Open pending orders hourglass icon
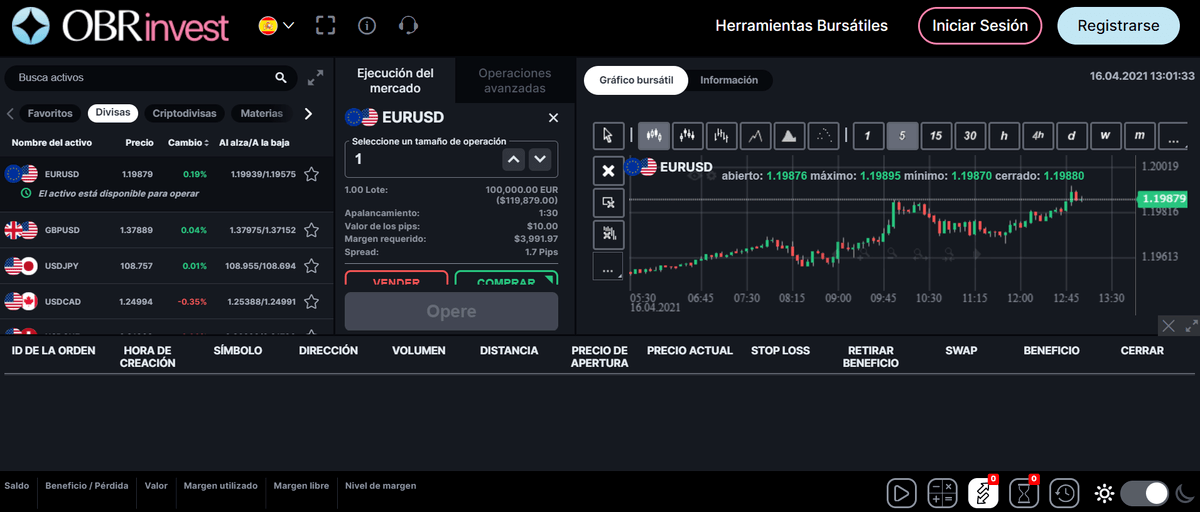The width and height of the screenshot is (1200, 512). [x=1023, y=493]
